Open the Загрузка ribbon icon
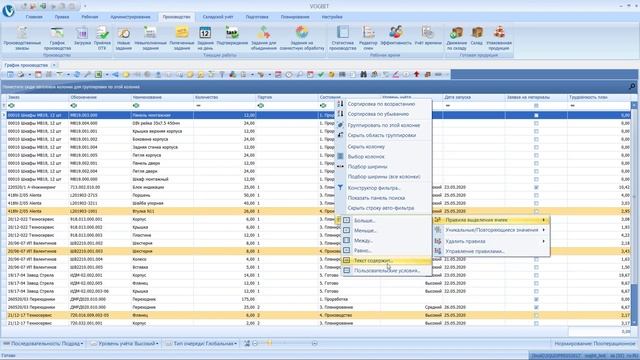The image size is (640, 360). click(82, 36)
